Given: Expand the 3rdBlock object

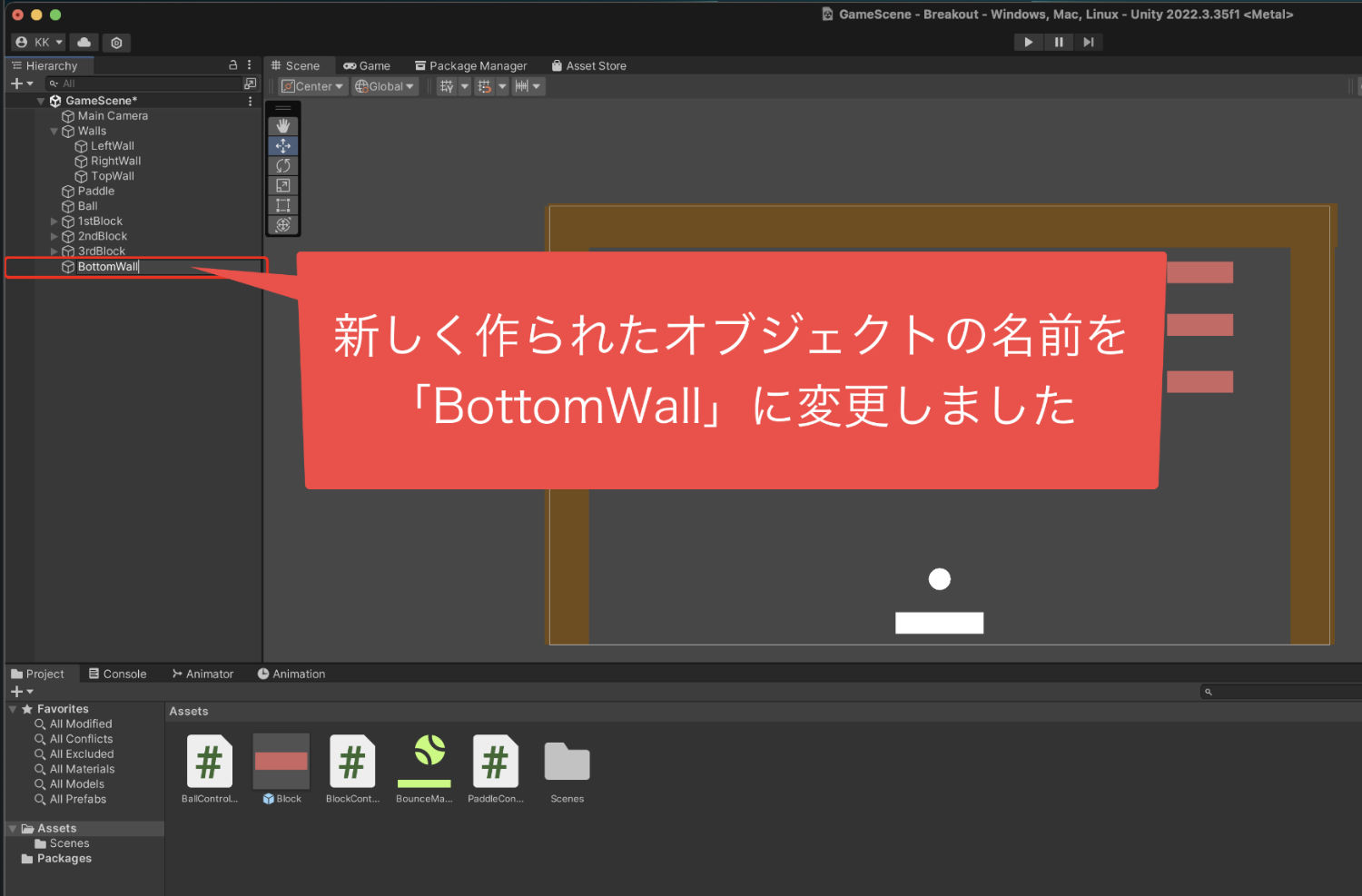Looking at the screenshot, I should pyautogui.click(x=54, y=251).
